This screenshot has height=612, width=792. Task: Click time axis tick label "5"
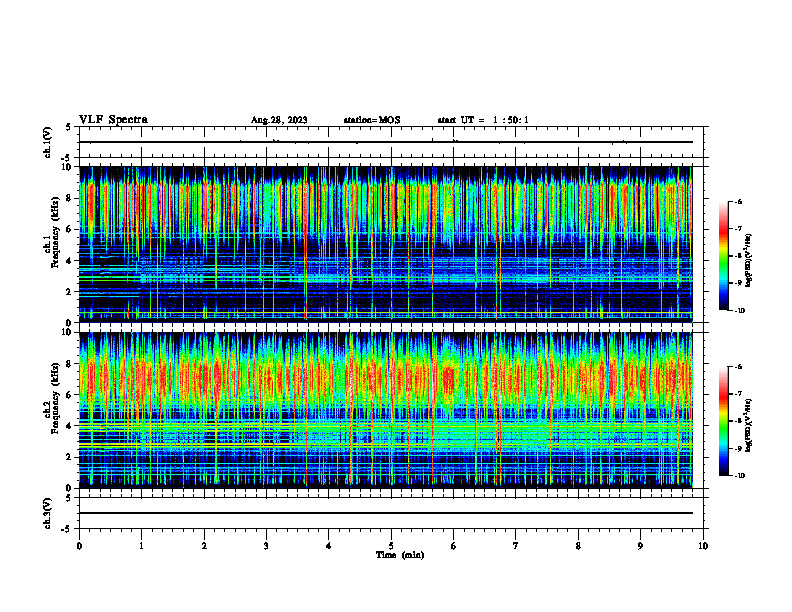[391, 546]
